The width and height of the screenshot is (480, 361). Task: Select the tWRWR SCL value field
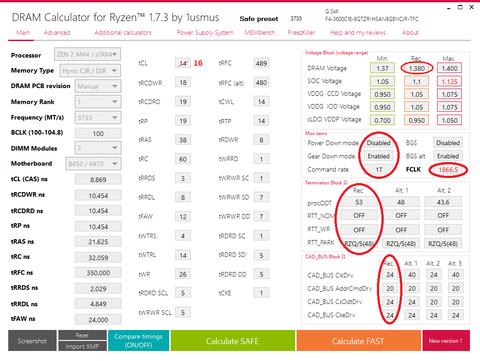183,312
